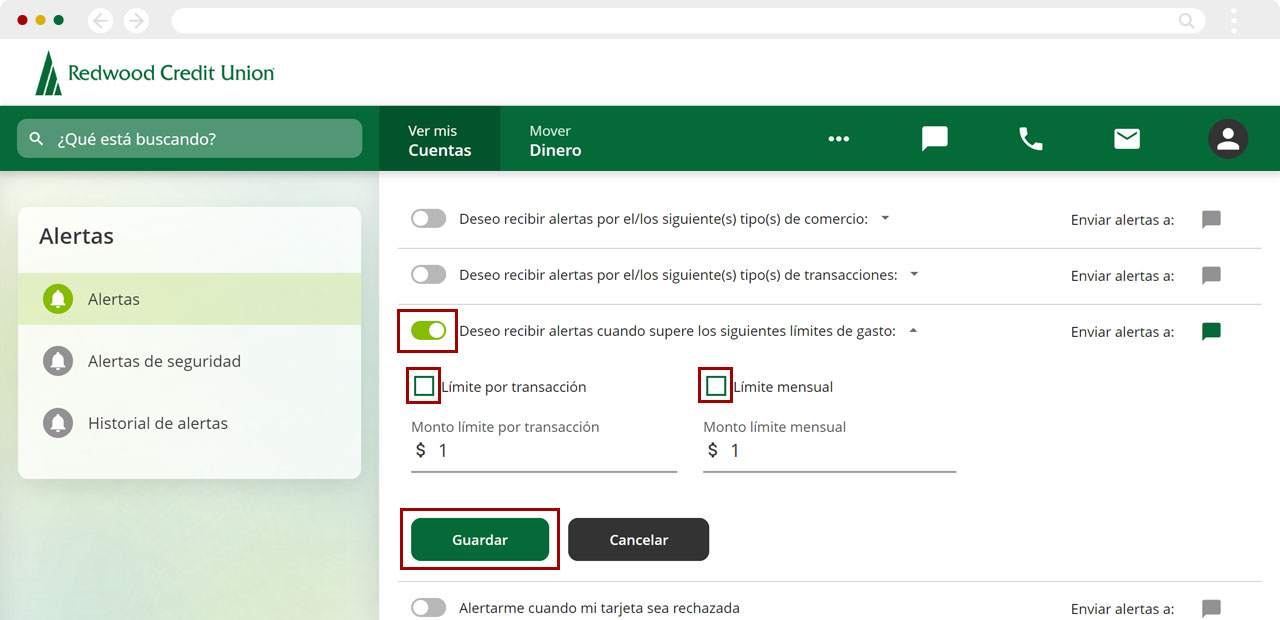Disable the spending limits alert toggle
Image resolution: width=1280 pixels, height=620 pixels.
[428, 331]
